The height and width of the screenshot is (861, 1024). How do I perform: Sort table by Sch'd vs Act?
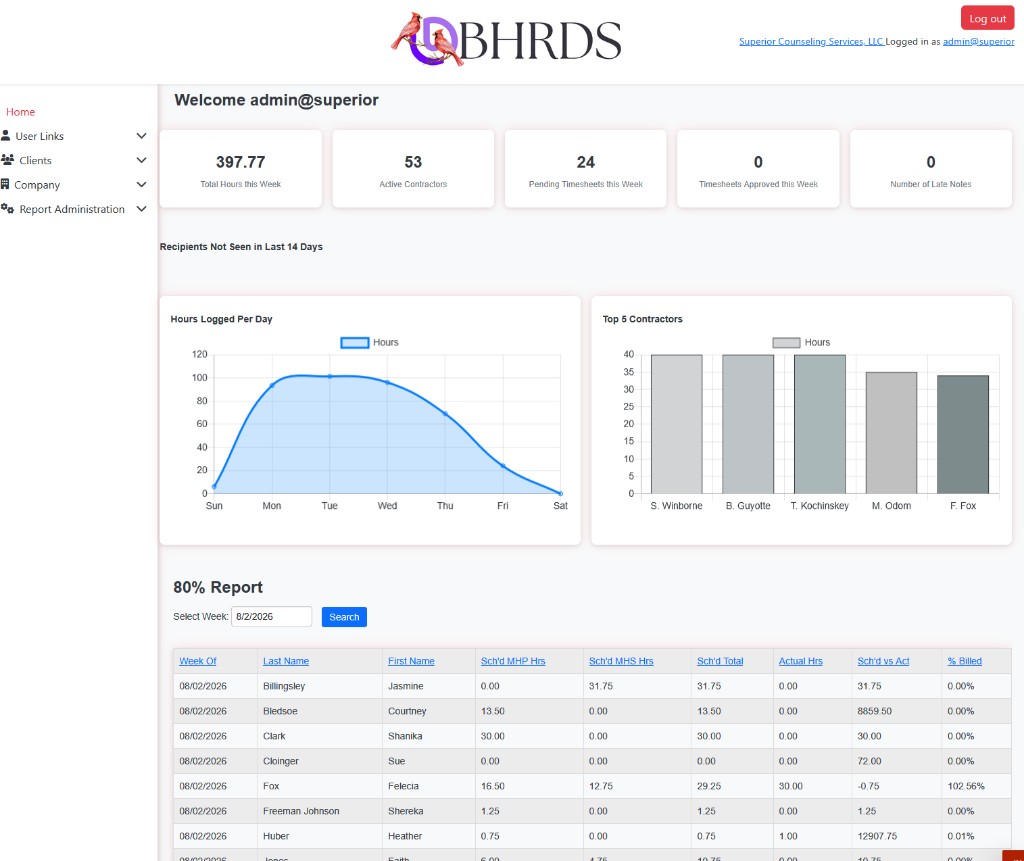coord(883,661)
